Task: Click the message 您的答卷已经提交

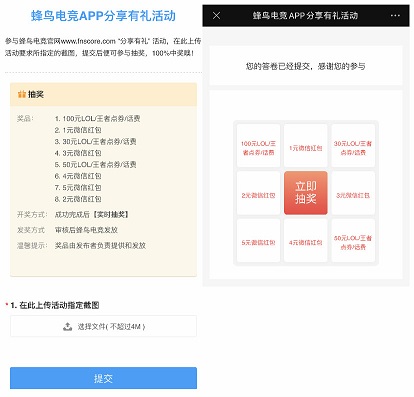Action: click(278, 66)
